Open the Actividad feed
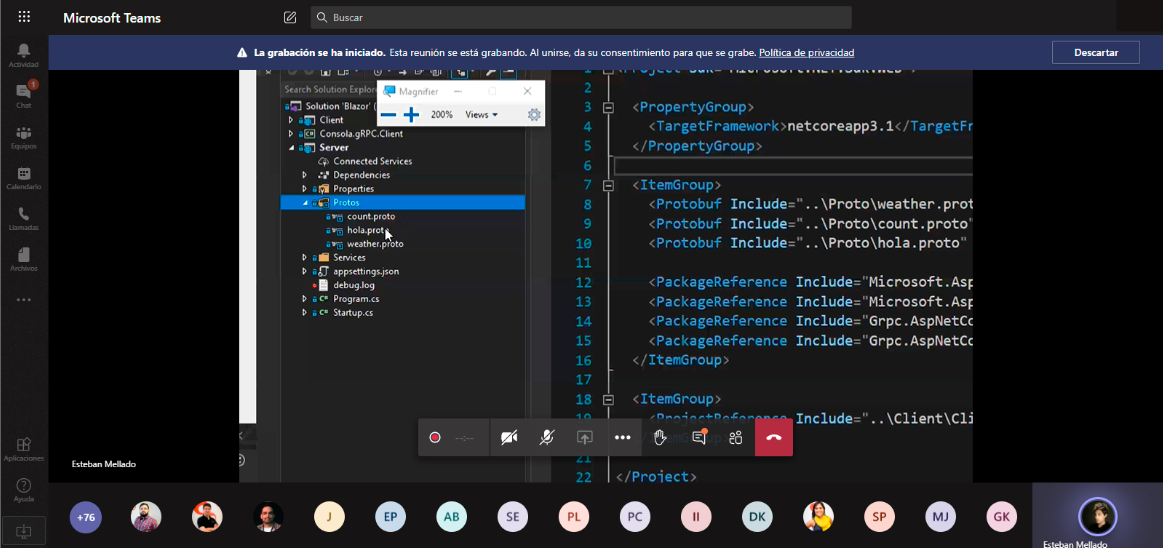1163x548 pixels. tap(24, 55)
